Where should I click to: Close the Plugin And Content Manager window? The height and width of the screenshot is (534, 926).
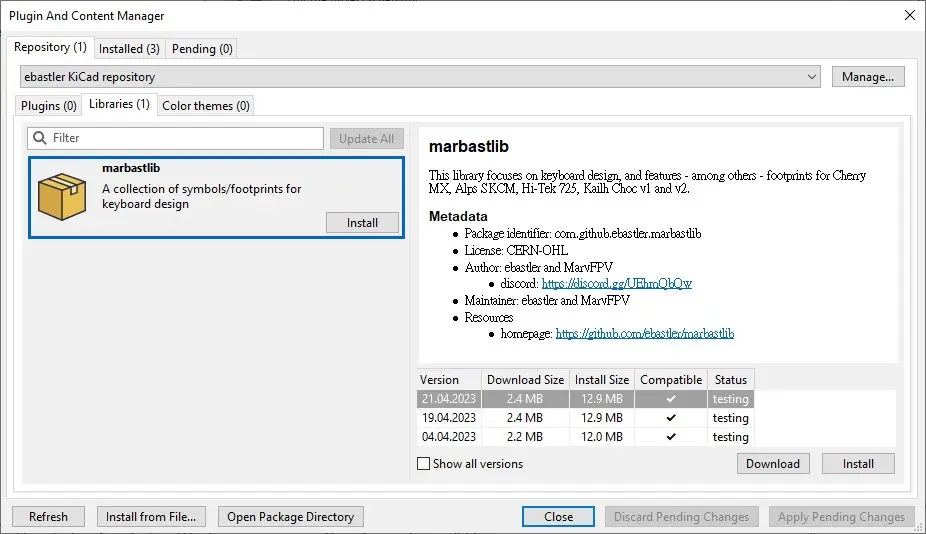click(x=909, y=15)
